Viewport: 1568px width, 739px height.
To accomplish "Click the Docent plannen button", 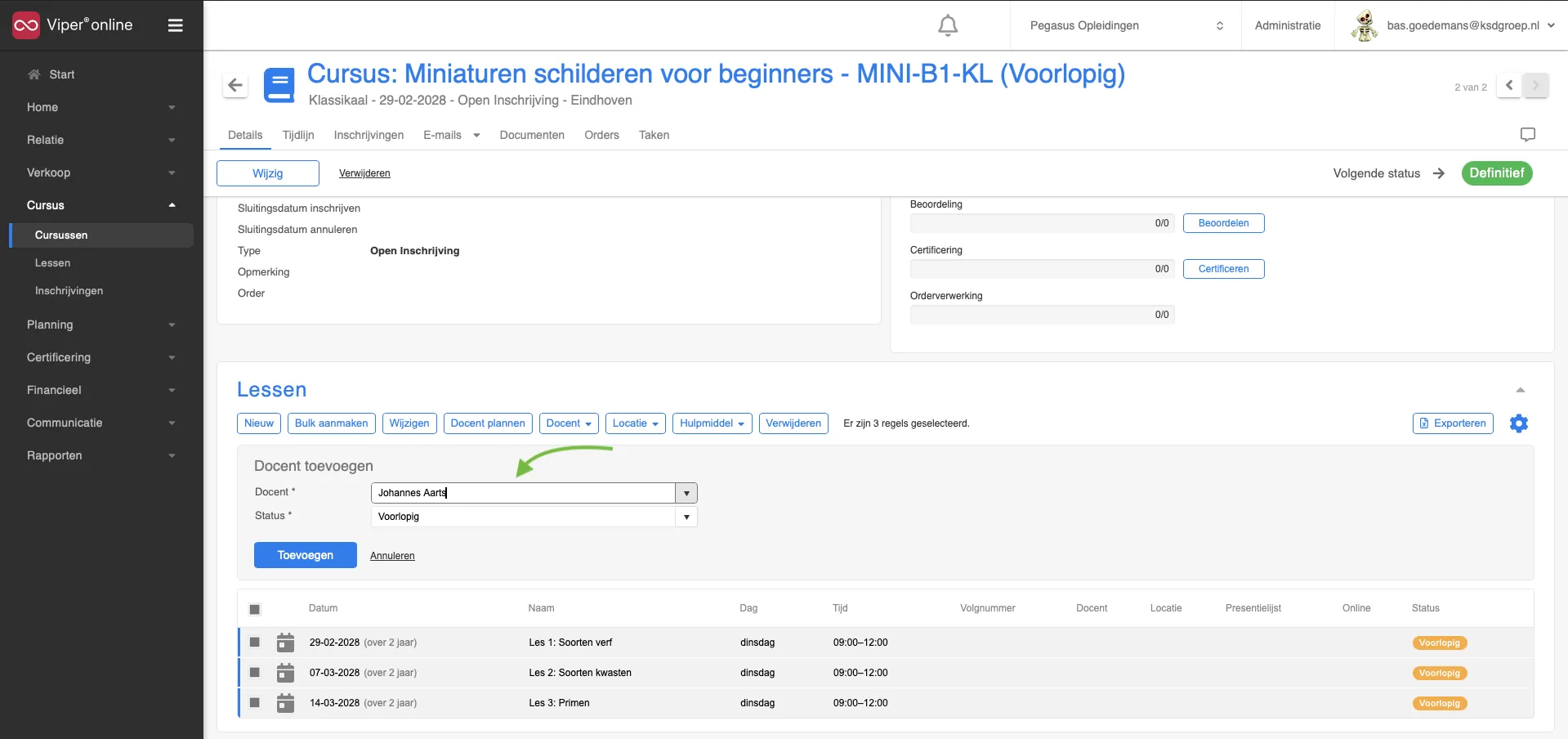I will click(488, 423).
